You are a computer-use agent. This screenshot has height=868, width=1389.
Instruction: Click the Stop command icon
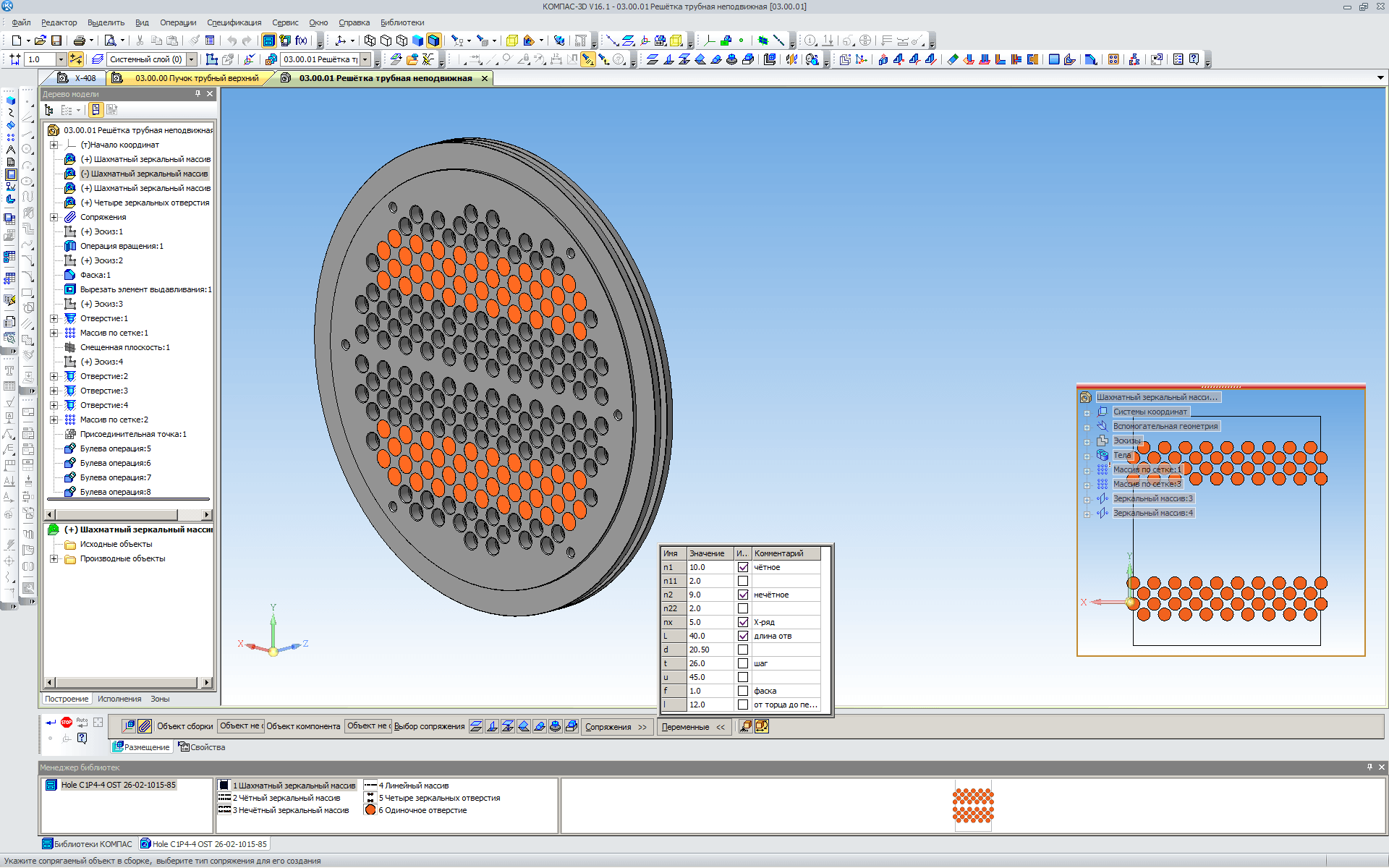(67, 722)
